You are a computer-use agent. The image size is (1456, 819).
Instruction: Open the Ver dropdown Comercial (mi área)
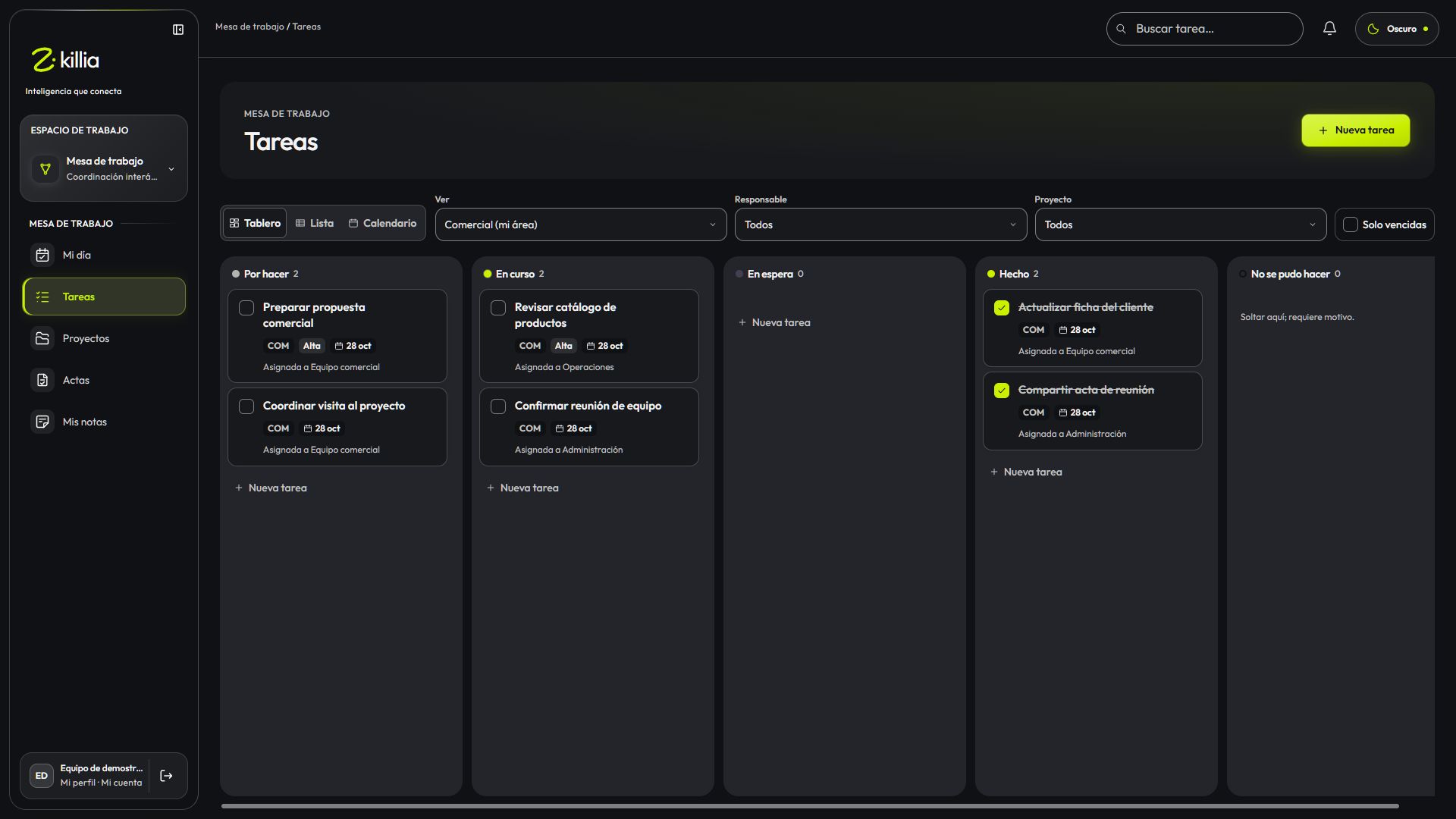point(581,224)
